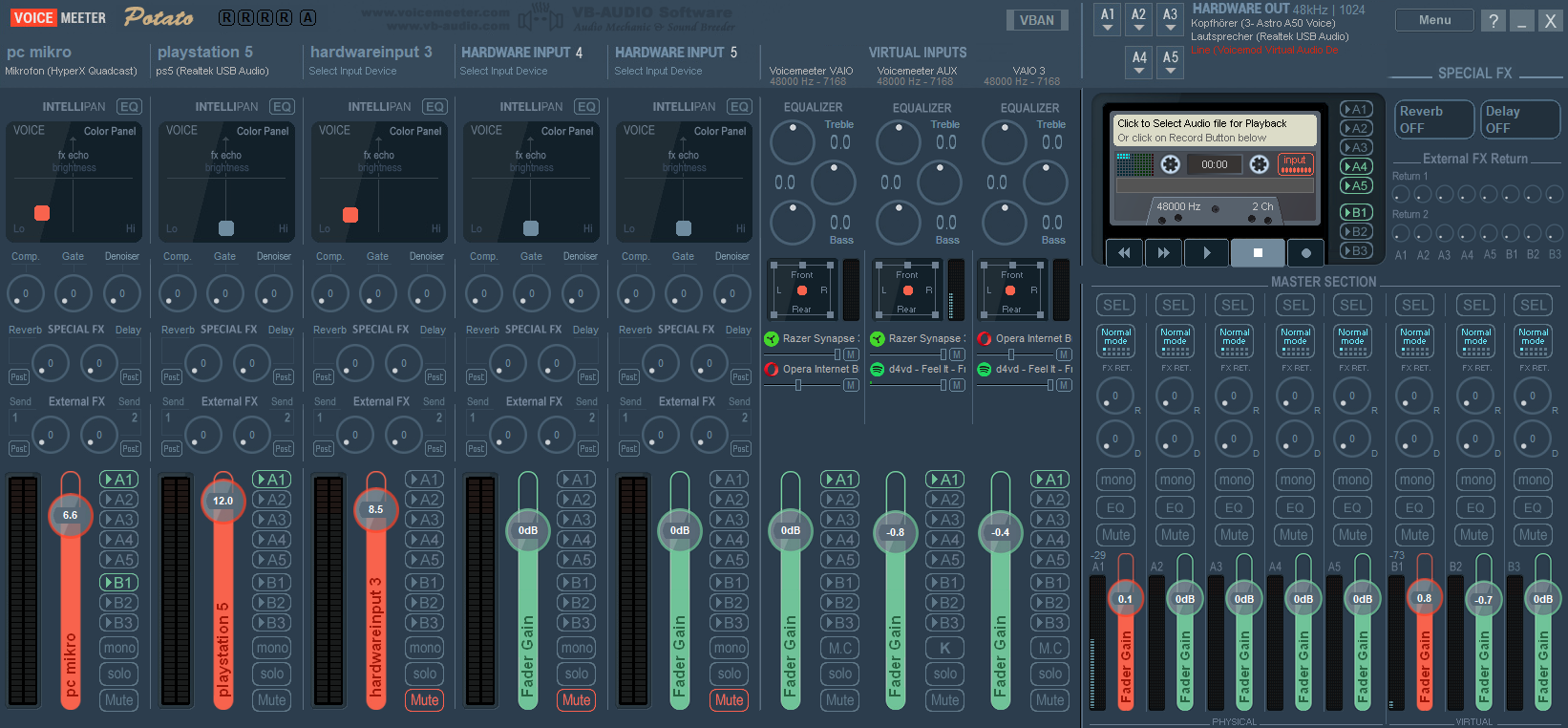This screenshot has width=1568, height=728.
Task: Click the Comp knob on pc mikro strip
Action: coord(26,293)
